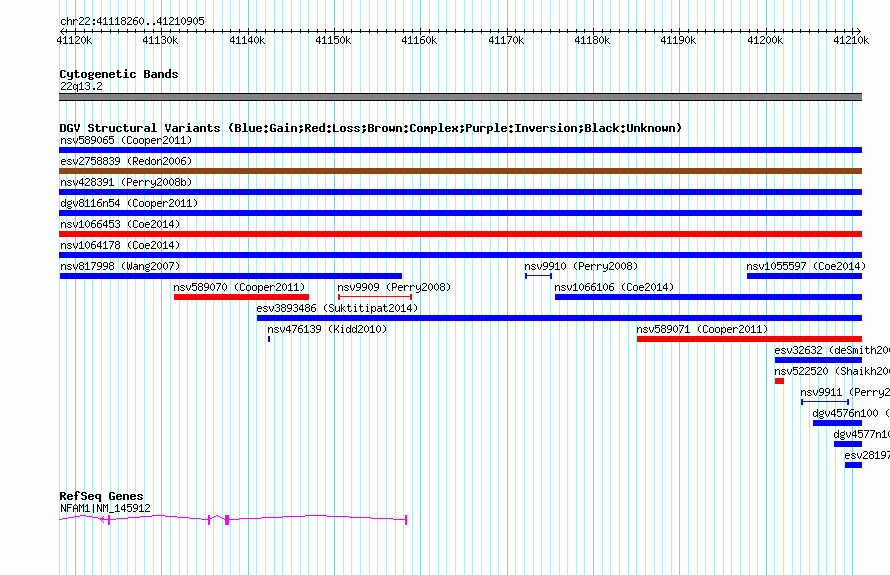
Task: Click the Cytogenetic Bands track heading
Action: (x=119, y=74)
